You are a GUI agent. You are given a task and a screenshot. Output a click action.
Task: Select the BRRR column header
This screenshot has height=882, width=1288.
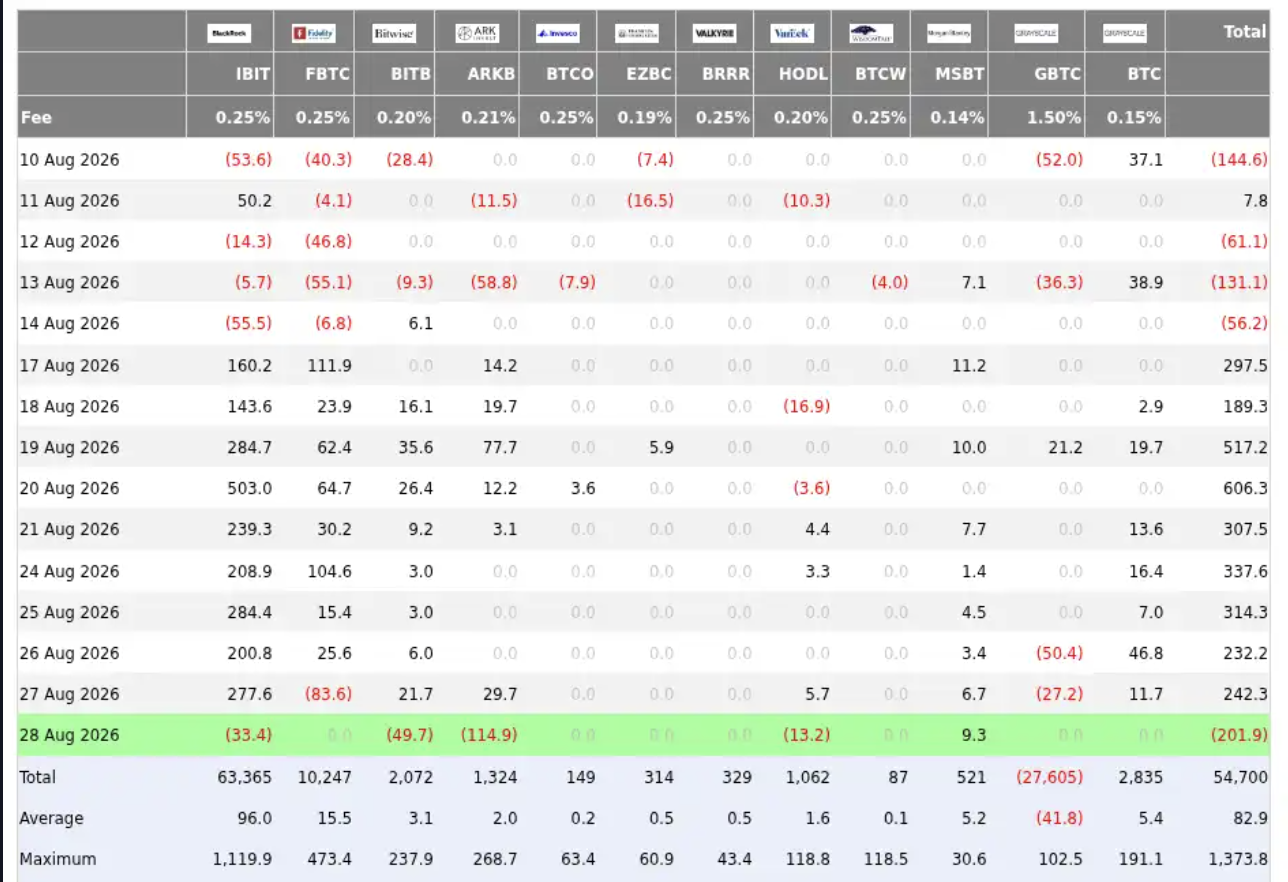726,74
